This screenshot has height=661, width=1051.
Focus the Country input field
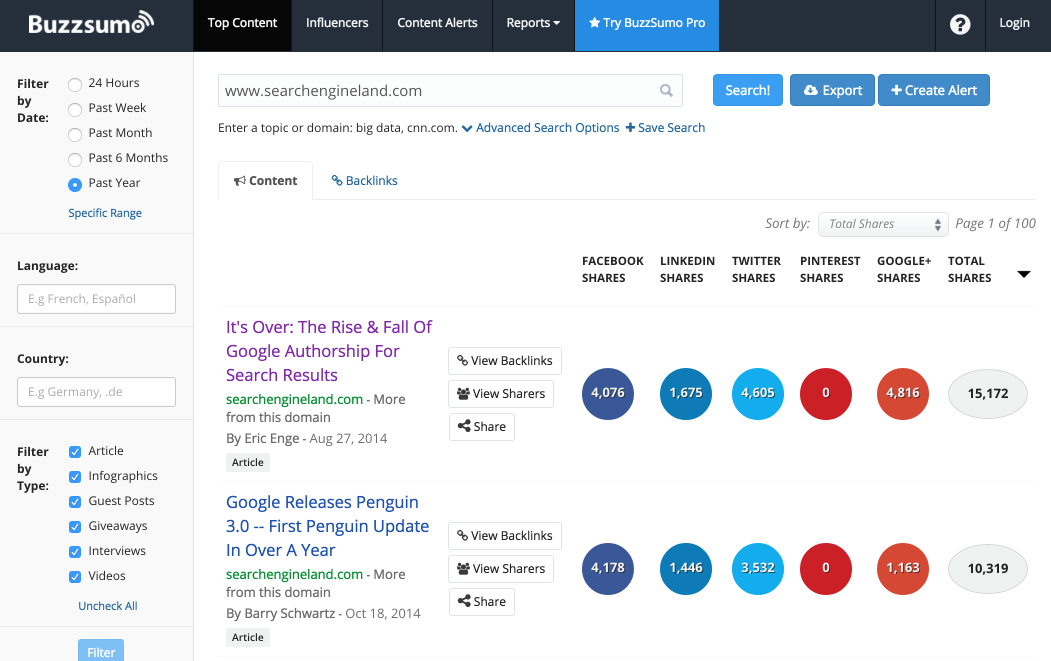[x=97, y=392]
